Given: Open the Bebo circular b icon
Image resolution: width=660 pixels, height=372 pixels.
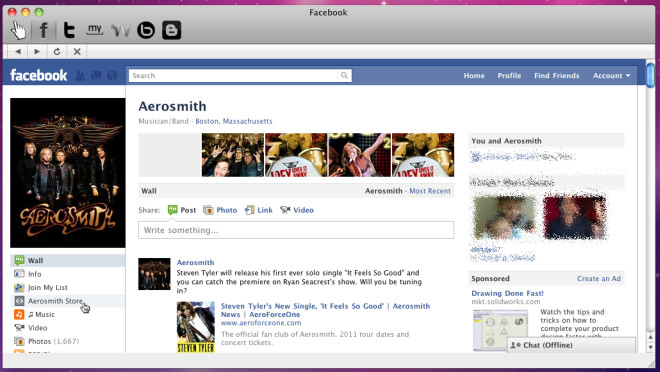Looking at the screenshot, I should tap(146, 30).
